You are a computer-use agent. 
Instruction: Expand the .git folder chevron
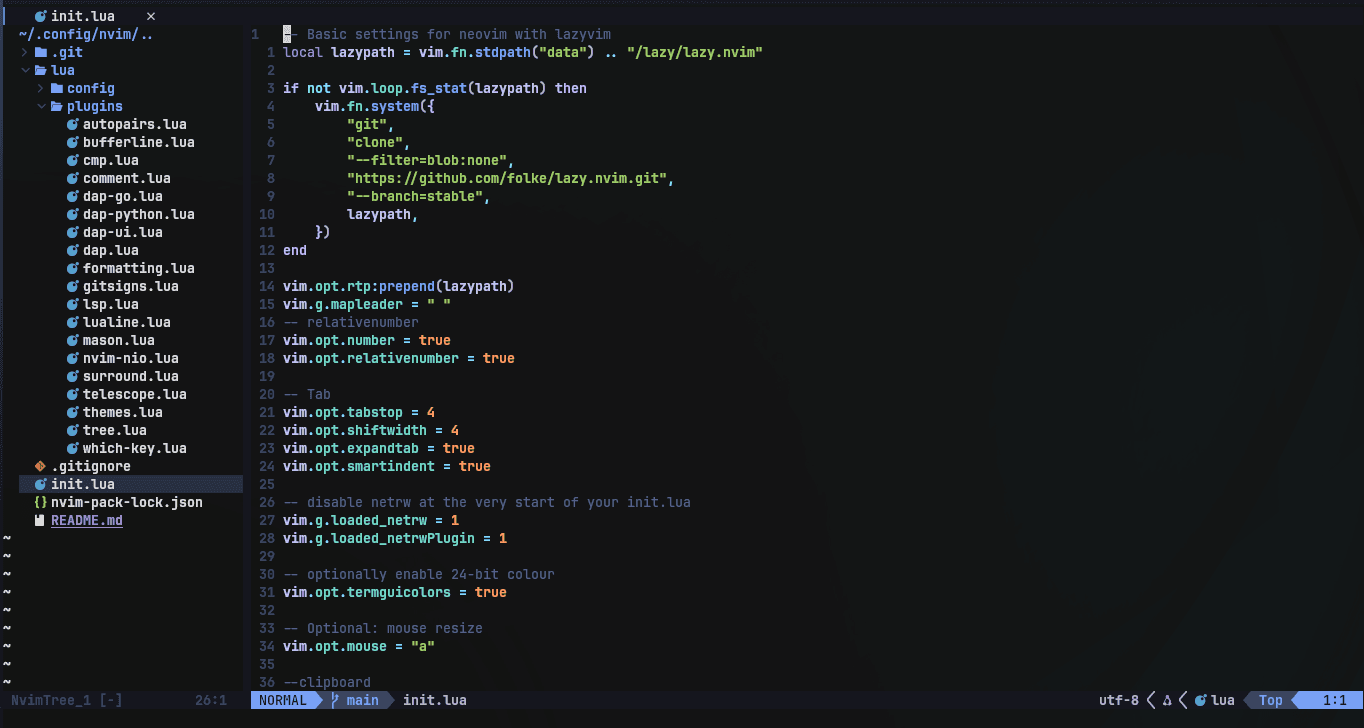pos(25,52)
